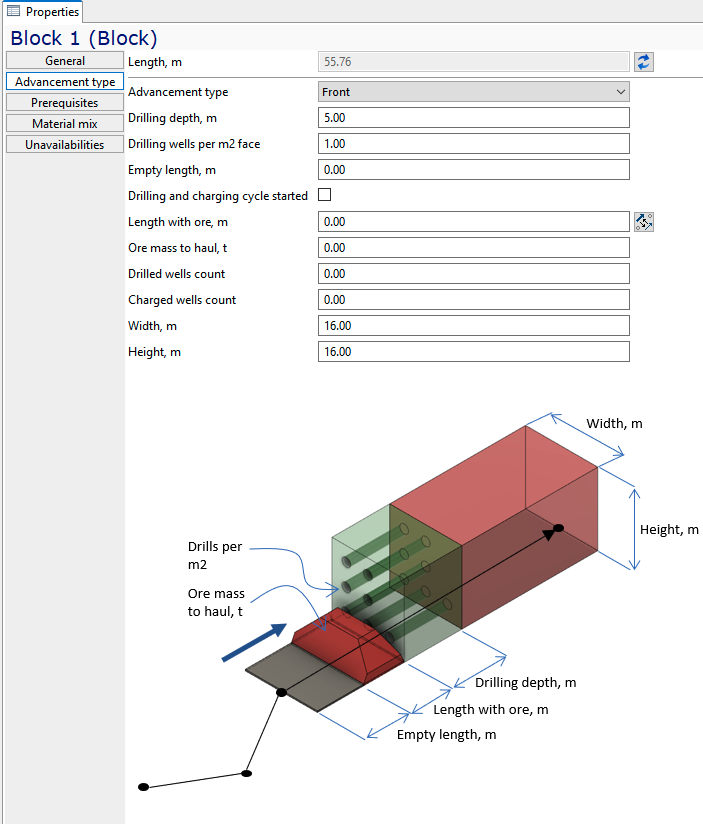Select the Properties panel tab
The width and height of the screenshot is (703, 824).
43,11
